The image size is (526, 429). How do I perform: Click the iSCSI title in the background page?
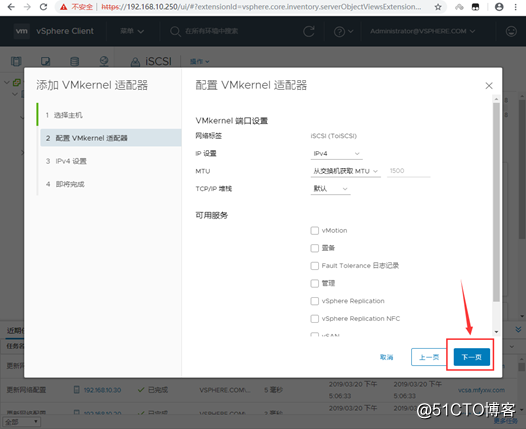pyautogui.click(x=158, y=61)
